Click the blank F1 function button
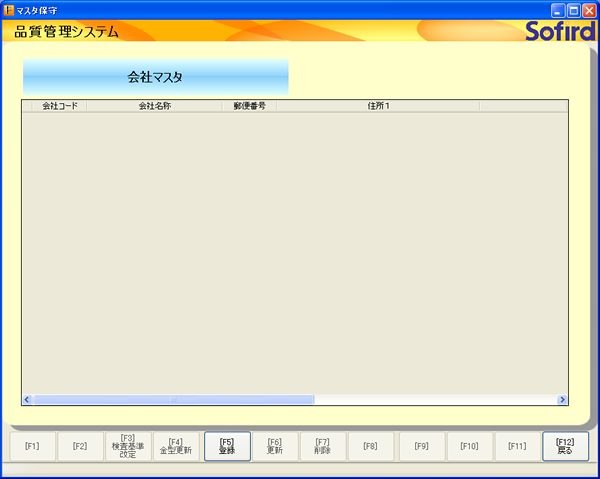This screenshot has height=479, width=600. pyautogui.click(x=32, y=446)
